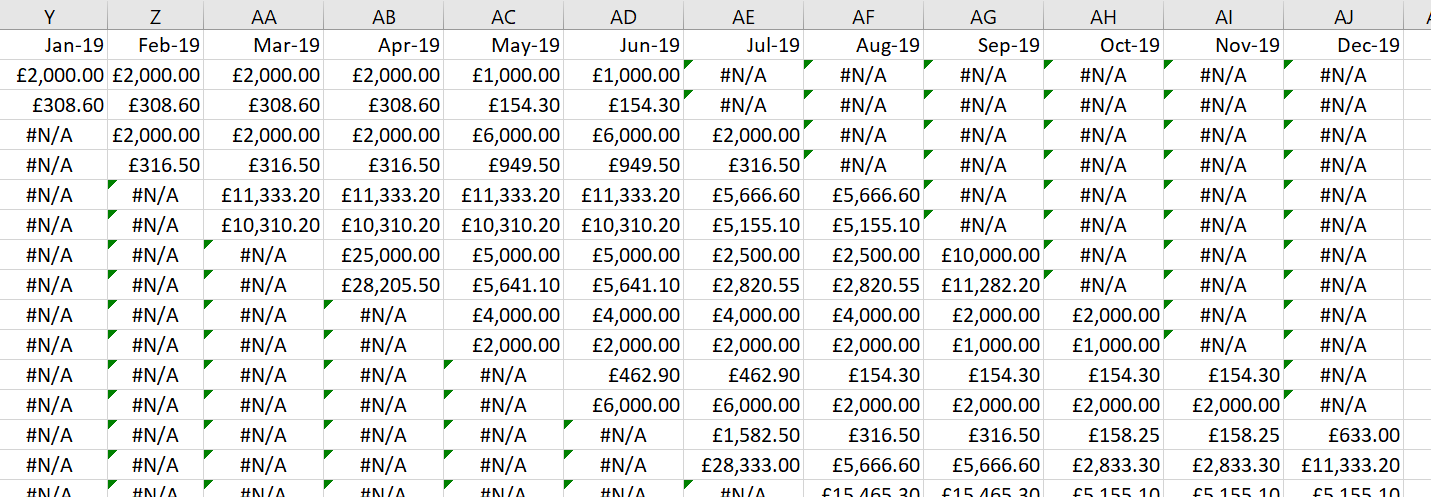Click the first #N/A cell under Jul-19
Screen dimensions: 1431x497
743,75
